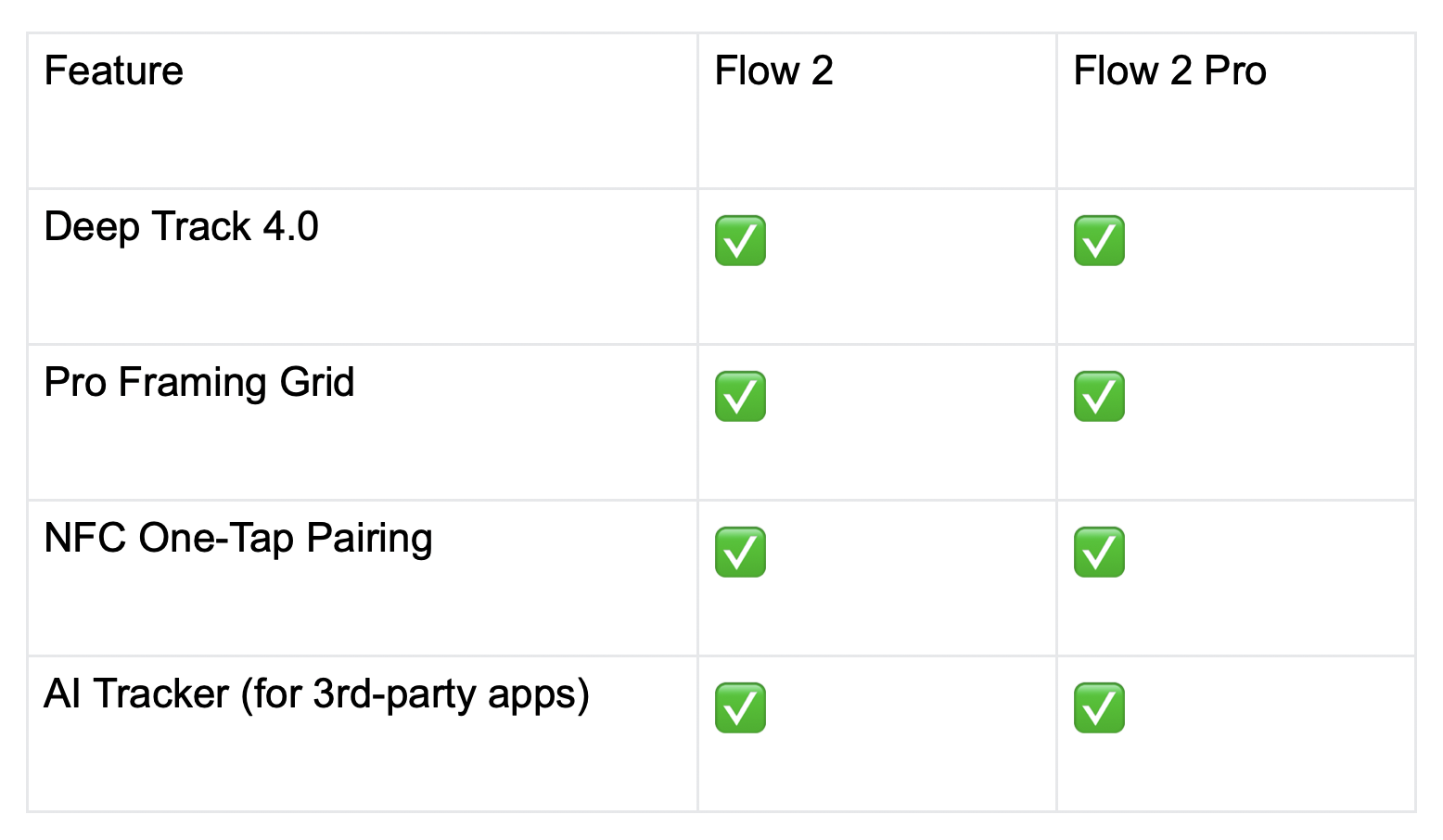Click the Feature column header

(x=114, y=71)
